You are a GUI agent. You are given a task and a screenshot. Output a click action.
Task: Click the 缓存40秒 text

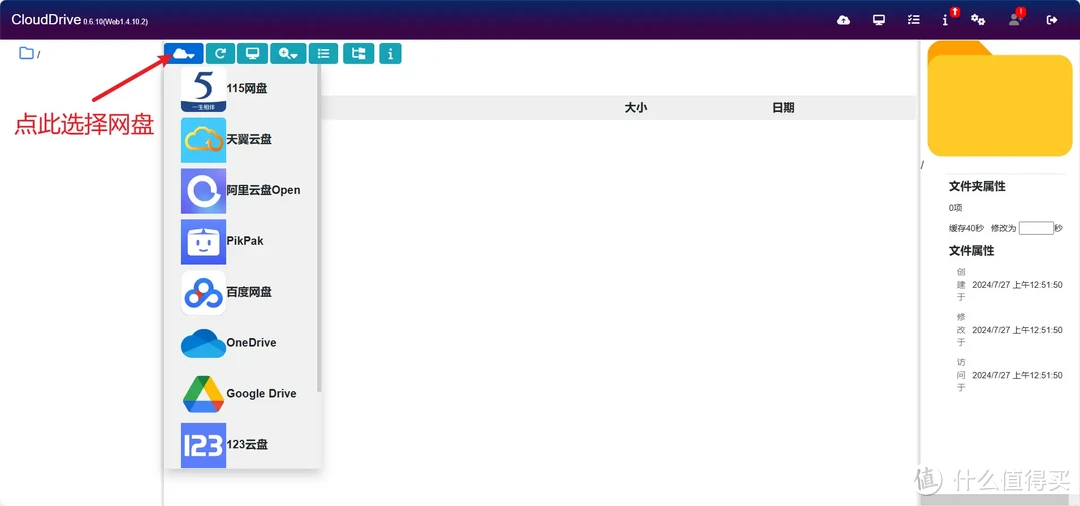(x=966, y=229)
